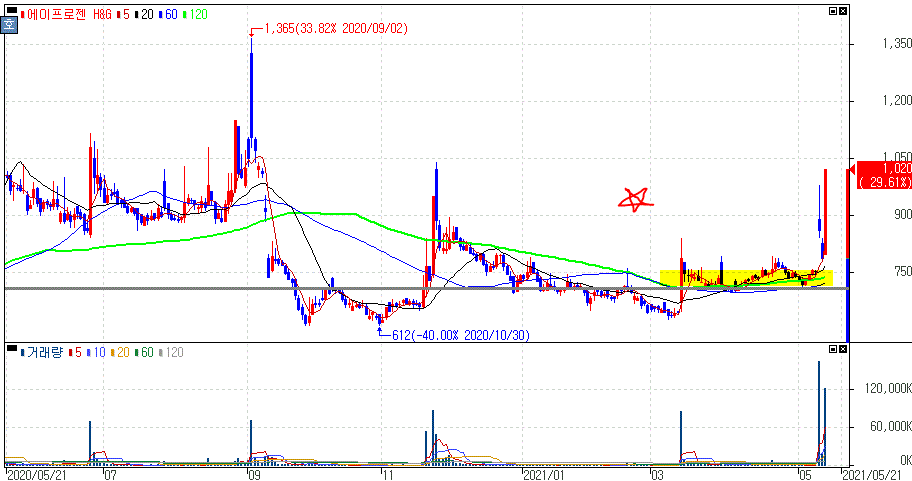Screen dimensions: 912x481
Task: Select the volume 60-day average legend
Action: tap(144, 352)
